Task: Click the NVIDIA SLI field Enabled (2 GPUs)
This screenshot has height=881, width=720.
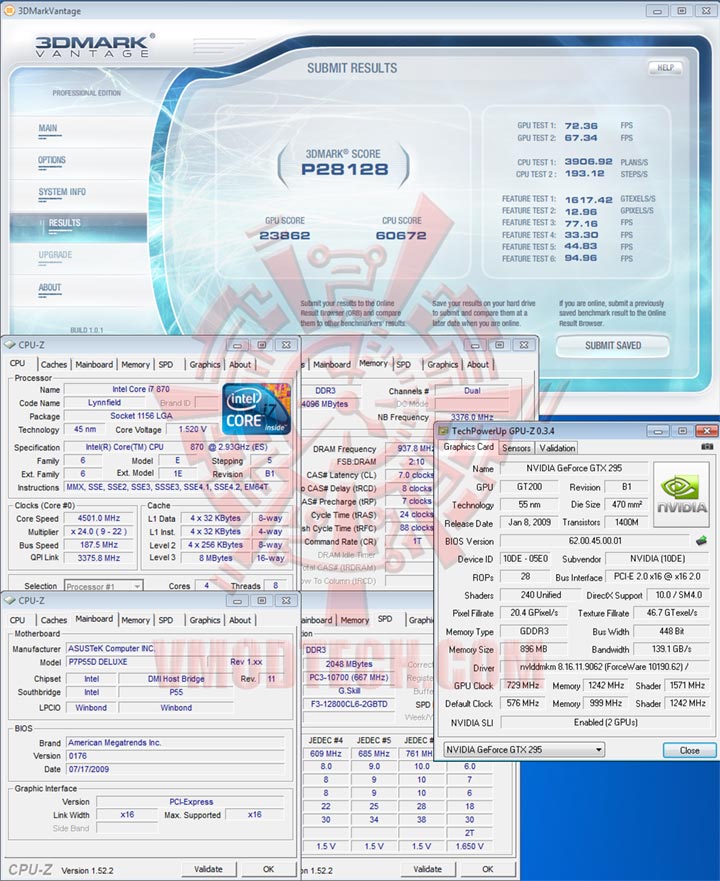Action: click(605, 723)
